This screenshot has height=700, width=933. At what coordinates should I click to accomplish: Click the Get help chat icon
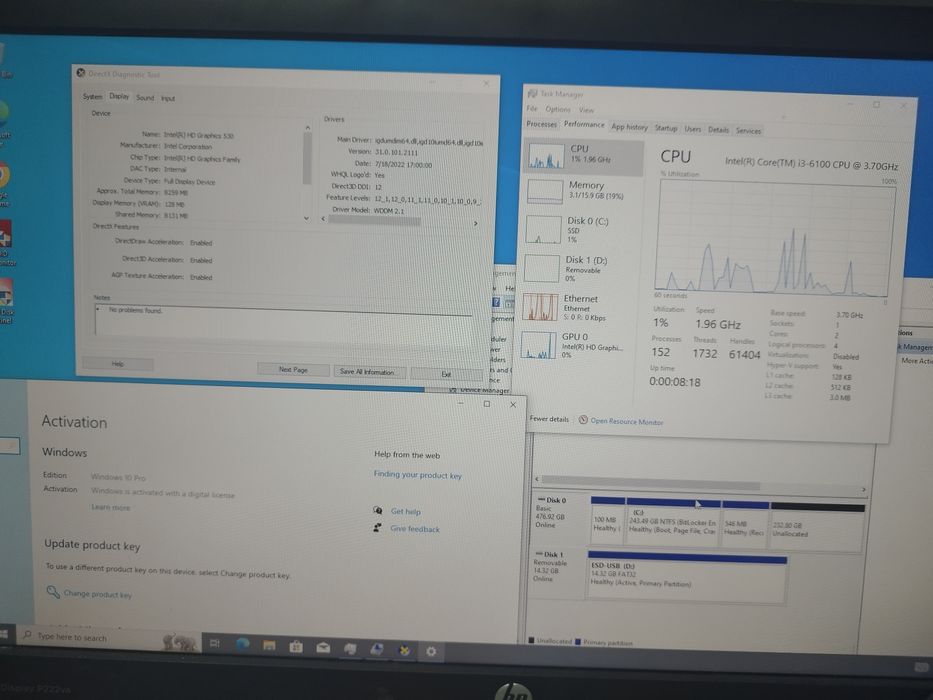377,510
